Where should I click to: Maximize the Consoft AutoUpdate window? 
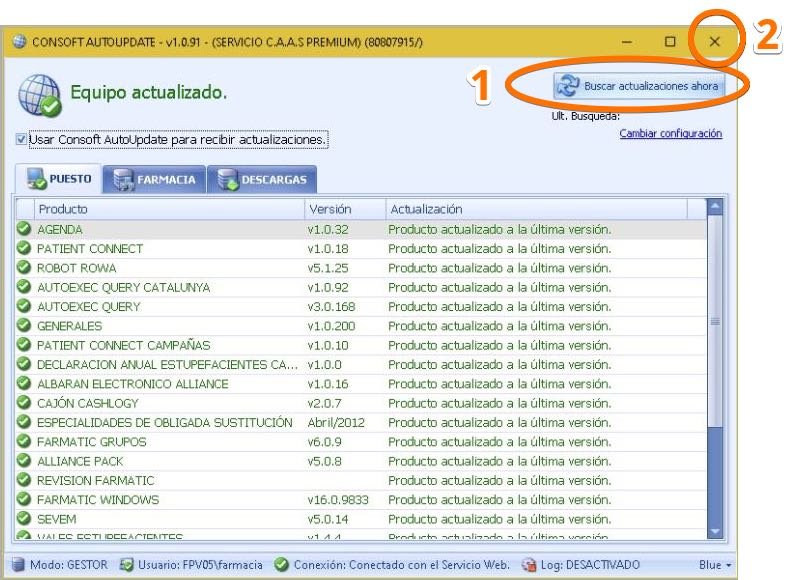pos(670,42)
